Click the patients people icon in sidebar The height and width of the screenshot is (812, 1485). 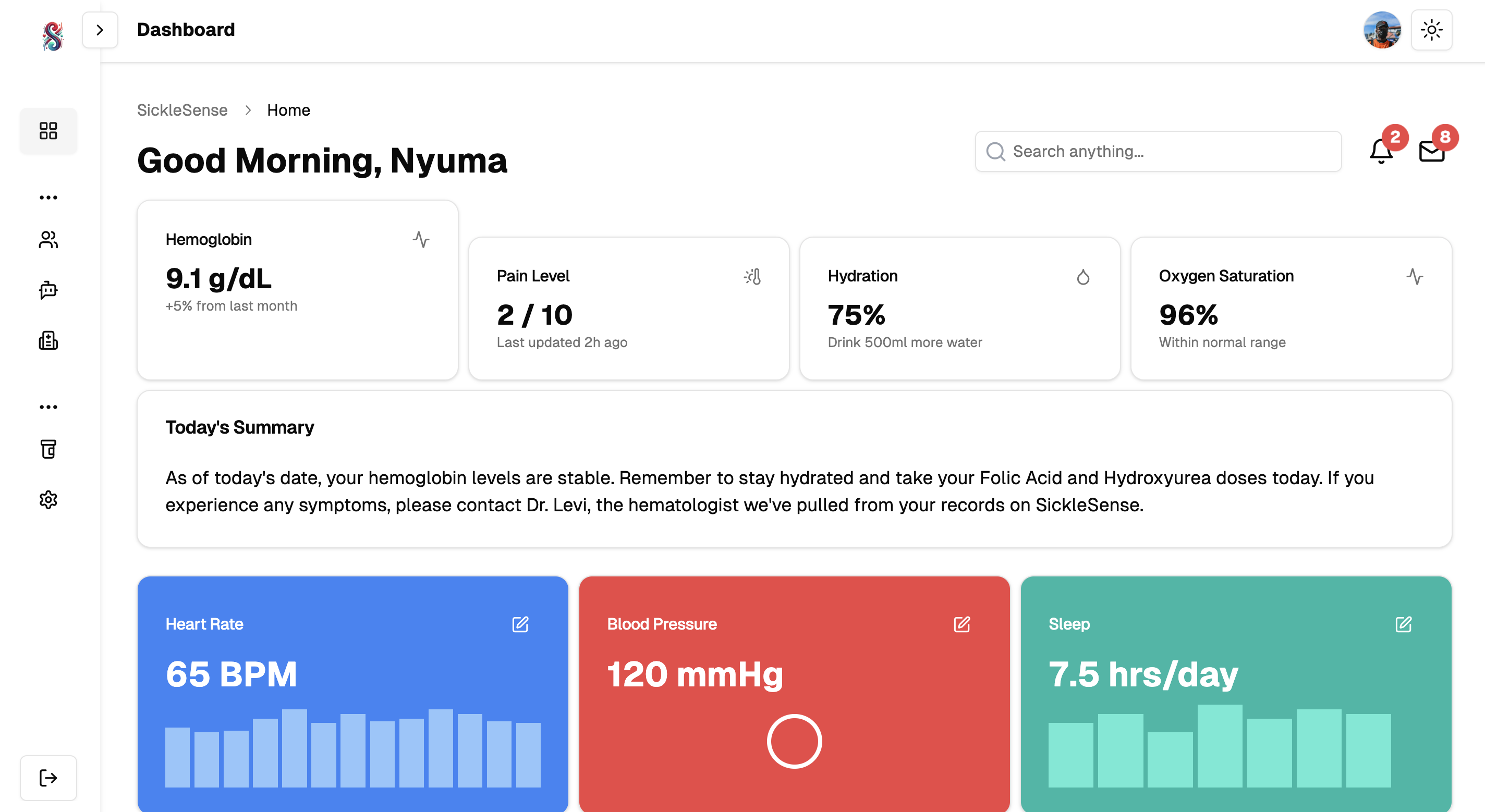point(48,240)
